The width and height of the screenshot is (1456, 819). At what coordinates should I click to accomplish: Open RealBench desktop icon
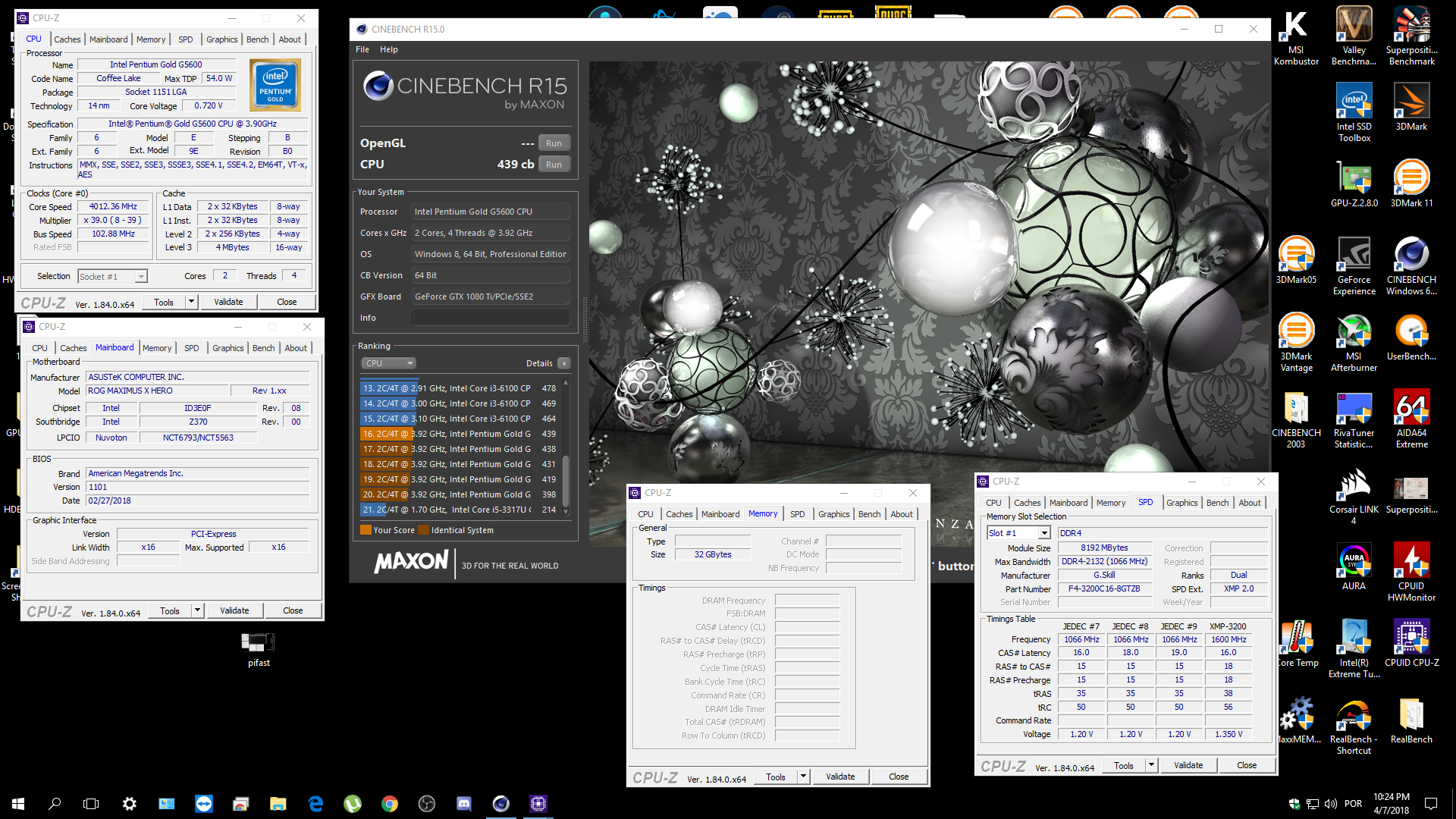click(x=1411, y=720)
